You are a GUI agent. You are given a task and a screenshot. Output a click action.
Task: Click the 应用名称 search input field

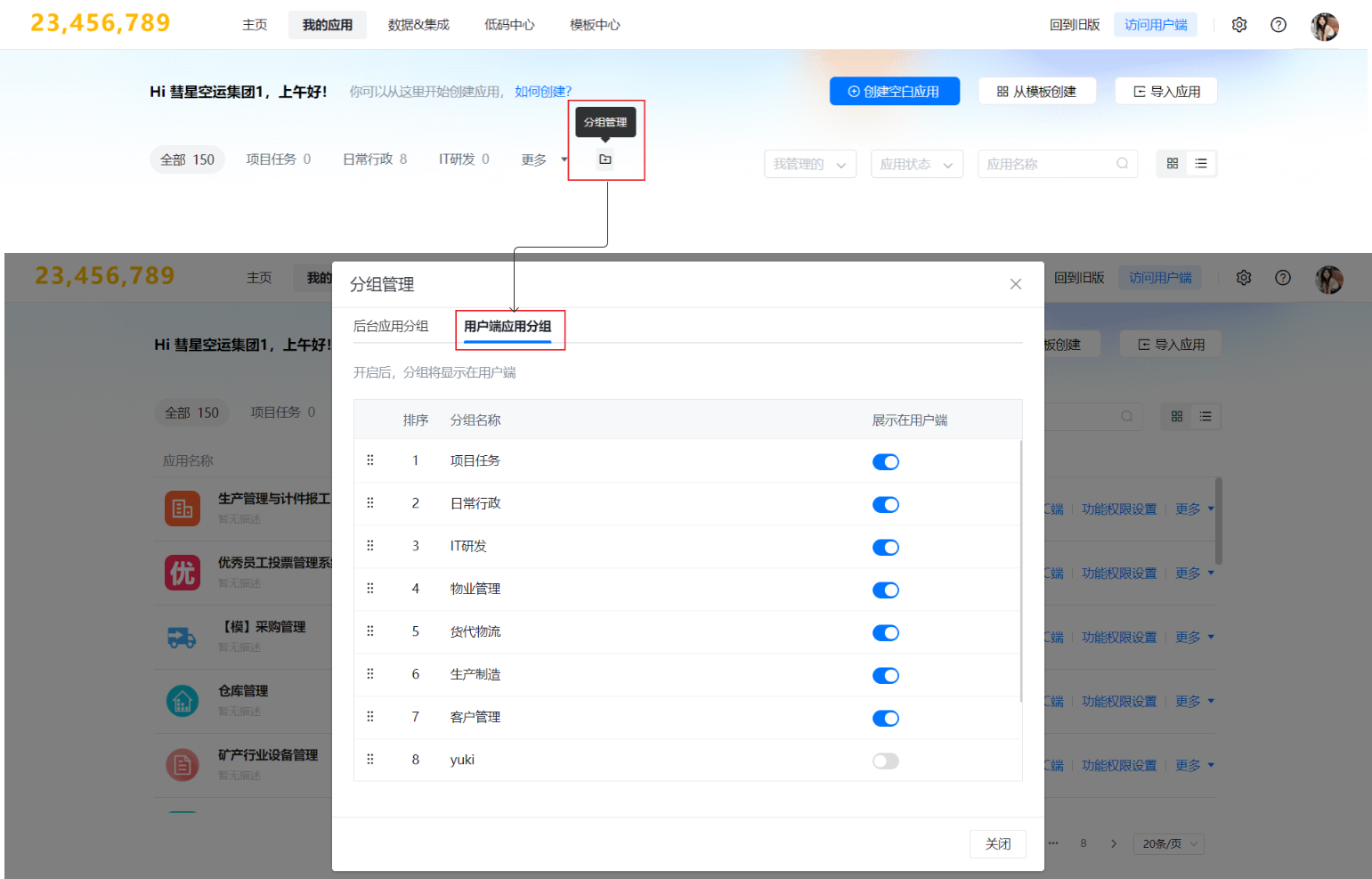[x=1046, y=164]
